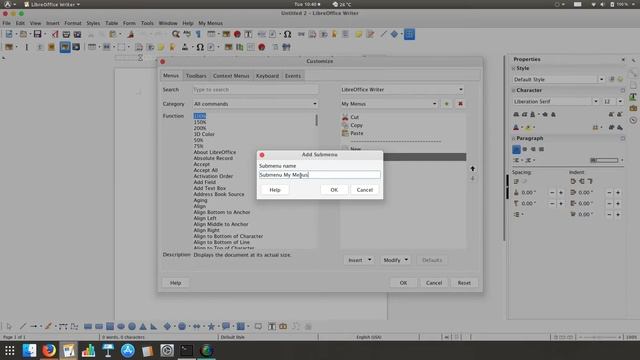
Task: Switch to the Events tab
Action: [293, 76]
